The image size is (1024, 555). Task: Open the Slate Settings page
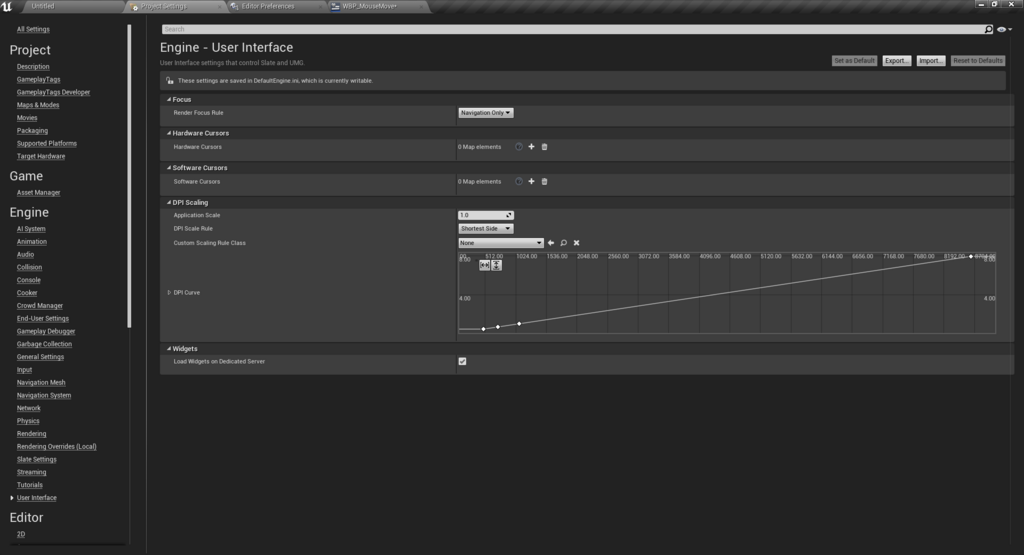click(x=37, y=460)
